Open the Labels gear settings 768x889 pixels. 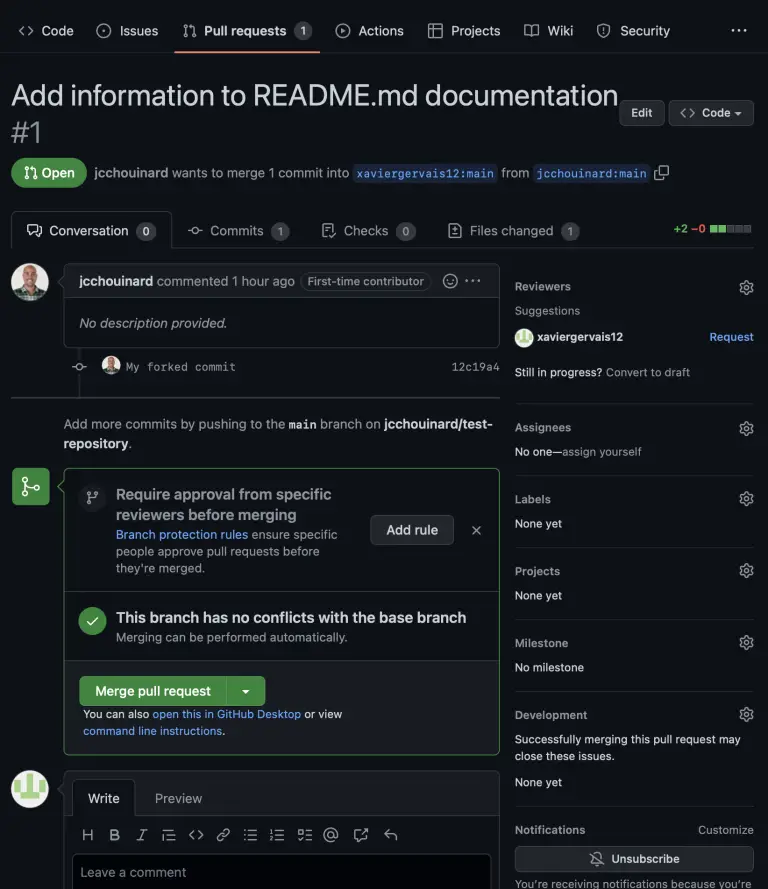pyautogui.click(x=746, y=499)
